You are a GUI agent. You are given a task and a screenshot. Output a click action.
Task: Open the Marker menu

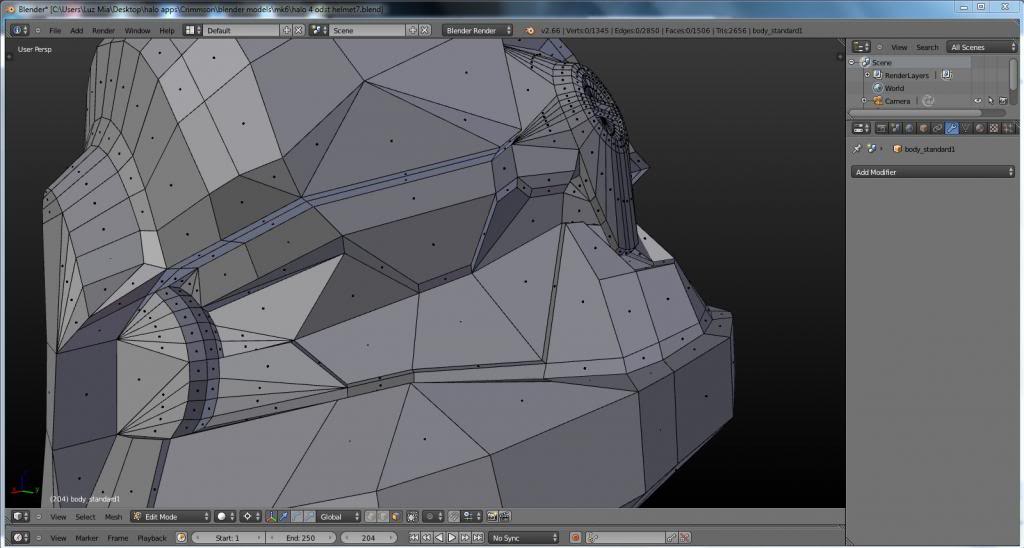(86, 538)
